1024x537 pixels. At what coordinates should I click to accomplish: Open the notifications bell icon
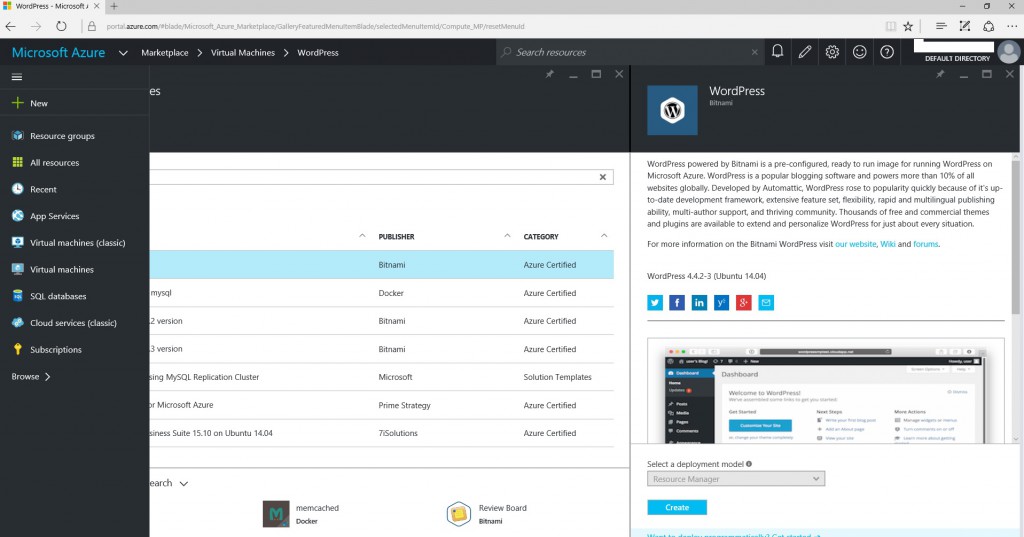[777, 52]
